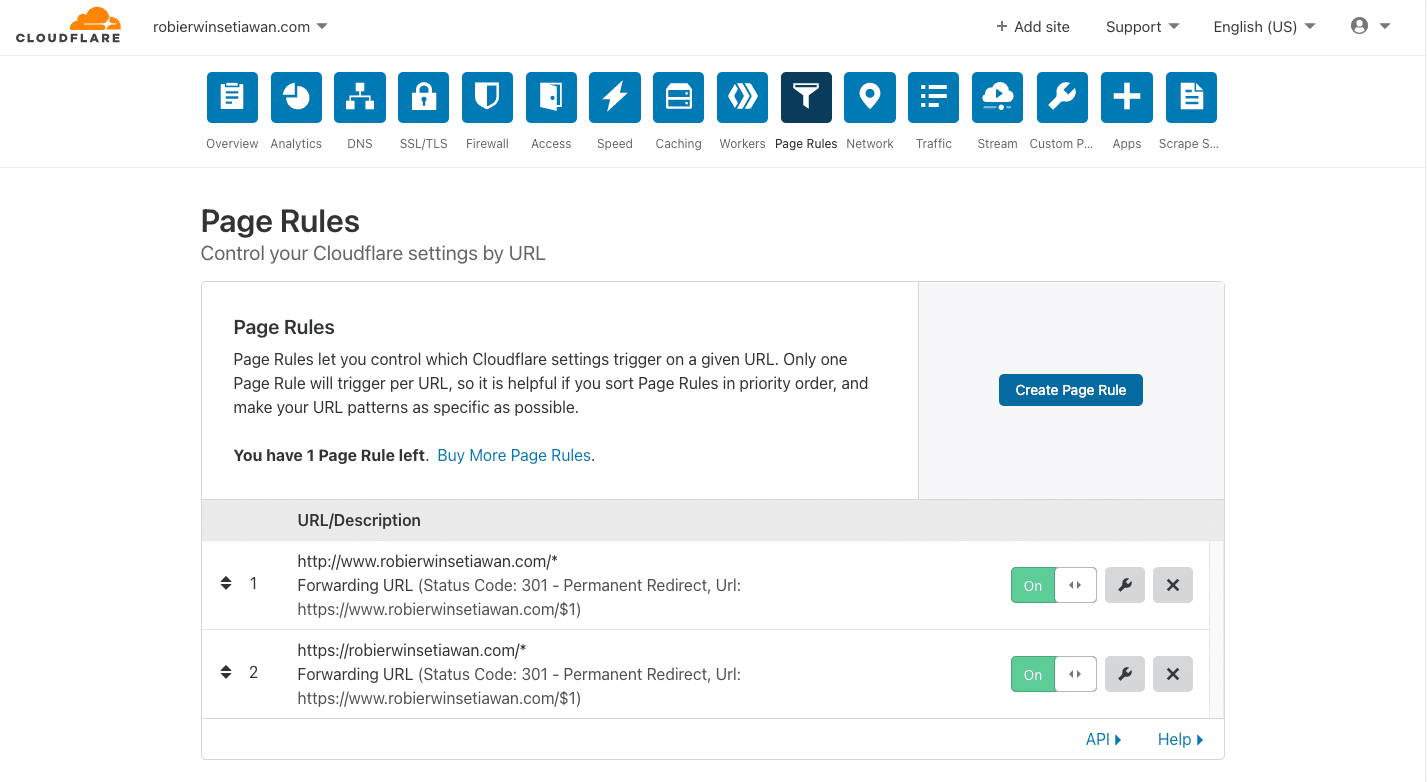The image size is (1427, 782).
Task: Open the Network location pin icon
Action: (870, 97)
